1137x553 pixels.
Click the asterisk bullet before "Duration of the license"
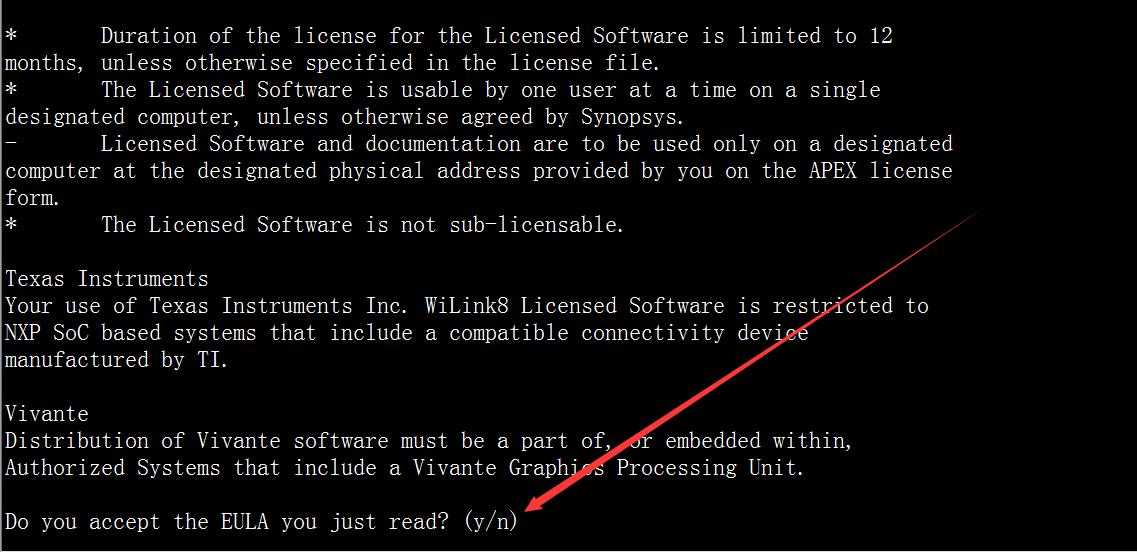(10, 36)
